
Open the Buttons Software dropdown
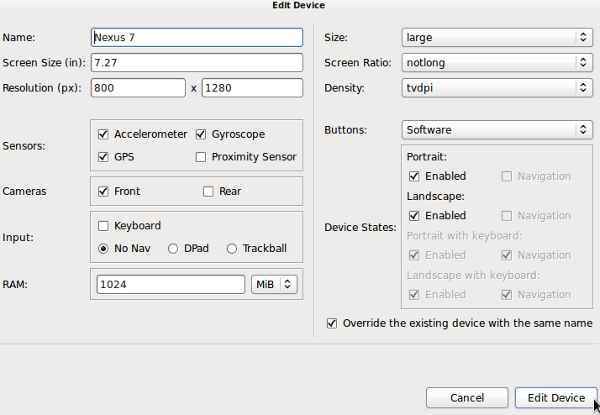coord(497,130)
